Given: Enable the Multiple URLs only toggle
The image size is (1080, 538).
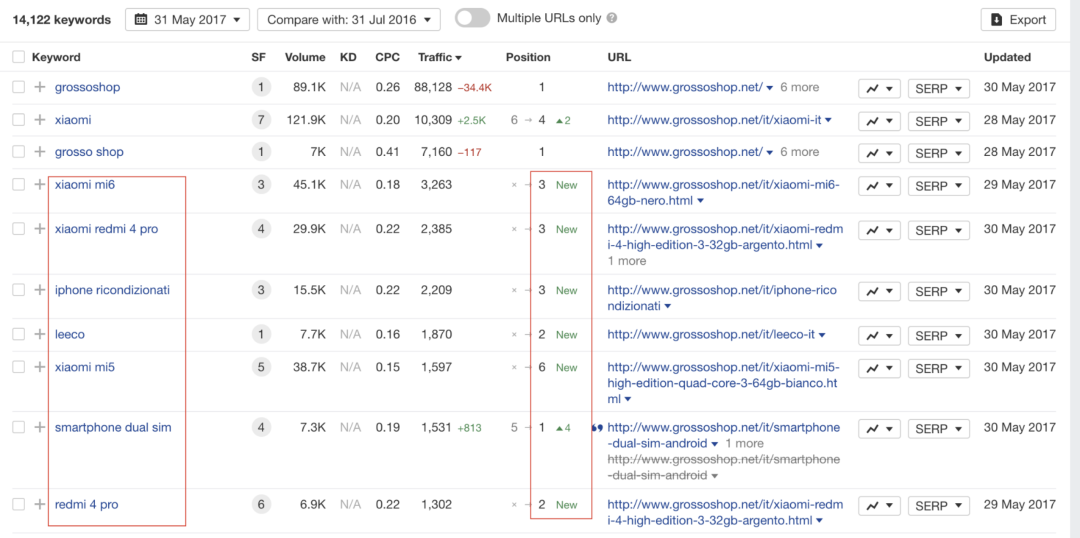Looking at the screenshot, I should [472, 19].
